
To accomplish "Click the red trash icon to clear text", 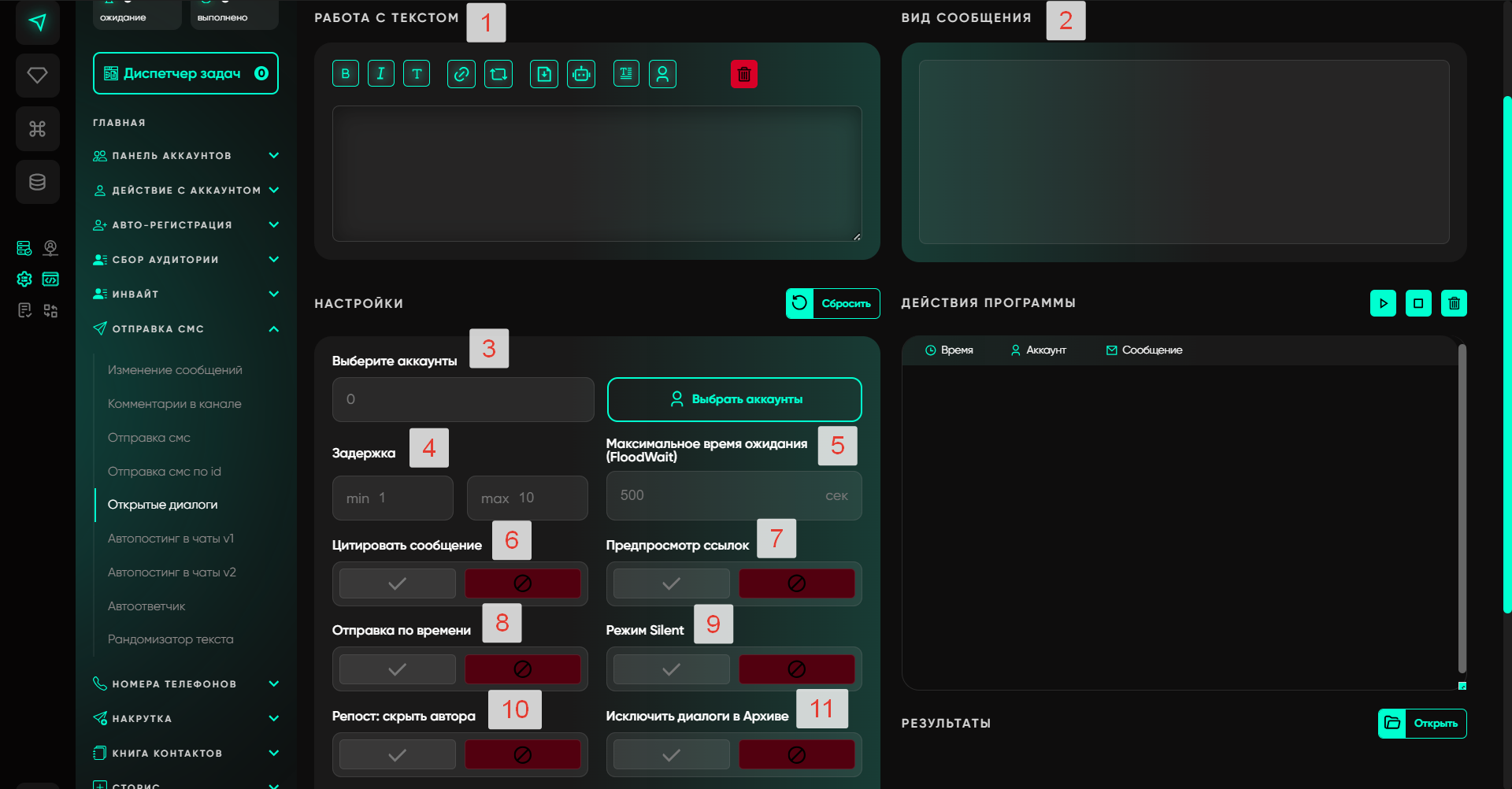I will 743,74.
